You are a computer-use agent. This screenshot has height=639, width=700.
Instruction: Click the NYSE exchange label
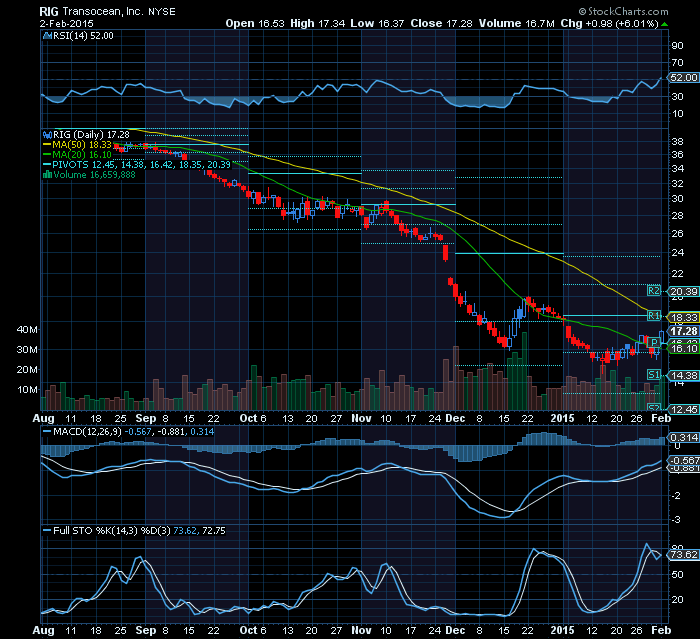[162, 12]
